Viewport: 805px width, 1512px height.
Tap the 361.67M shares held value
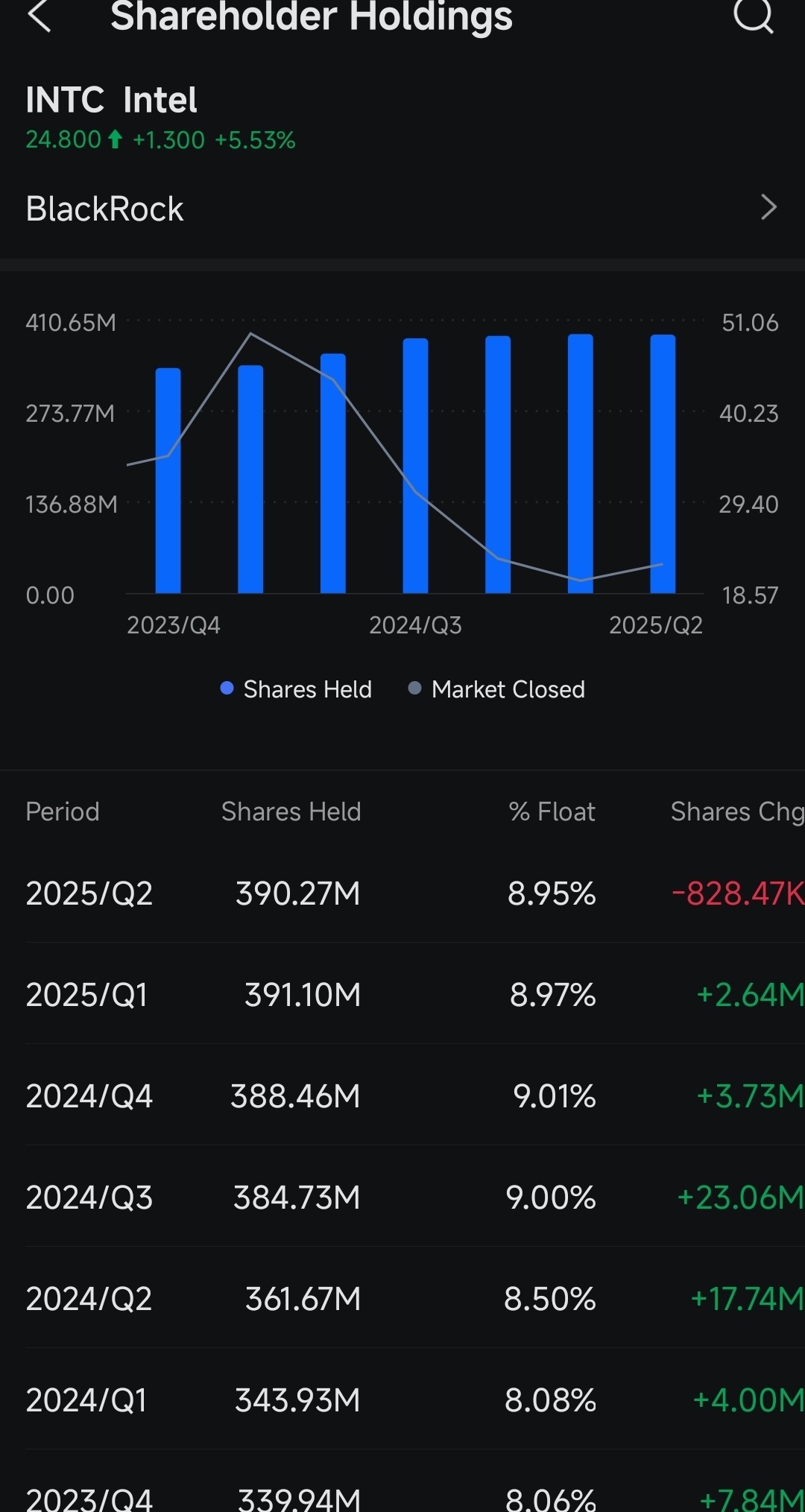303,1299
